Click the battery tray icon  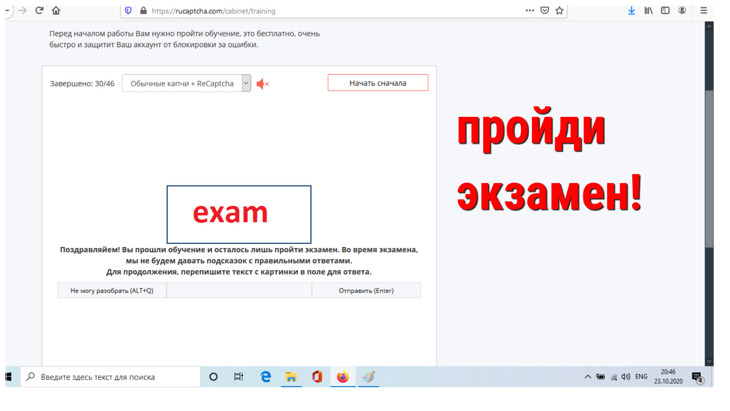pos(601,377)
